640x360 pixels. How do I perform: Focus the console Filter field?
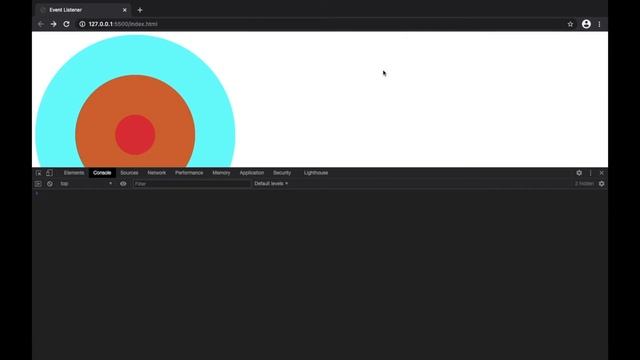tap(192, 184)
